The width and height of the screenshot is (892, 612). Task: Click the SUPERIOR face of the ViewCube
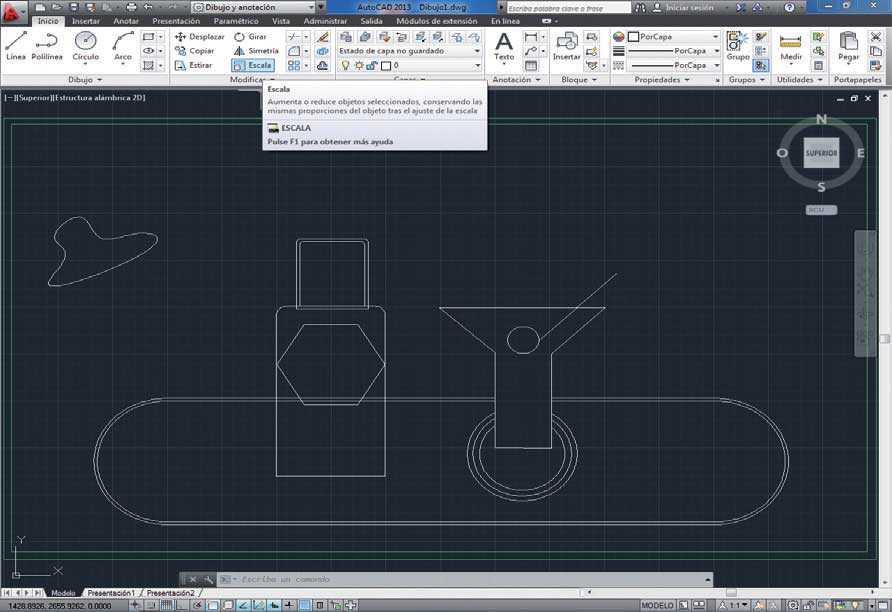821,153
